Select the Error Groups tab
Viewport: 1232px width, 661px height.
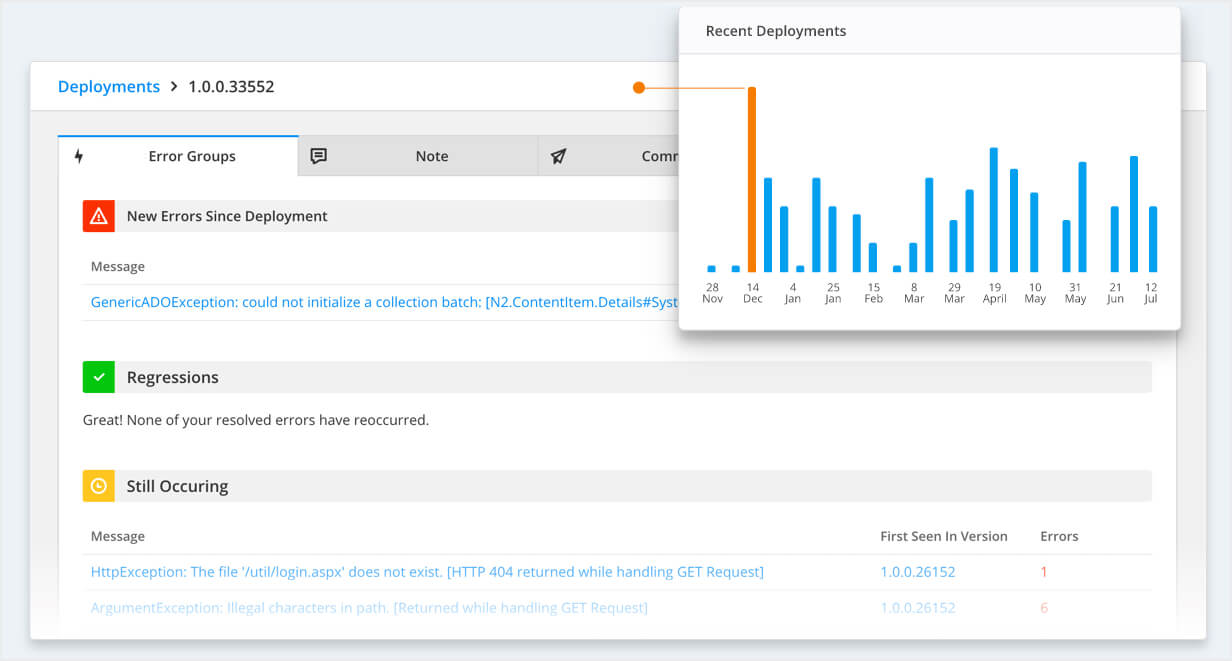192,156
